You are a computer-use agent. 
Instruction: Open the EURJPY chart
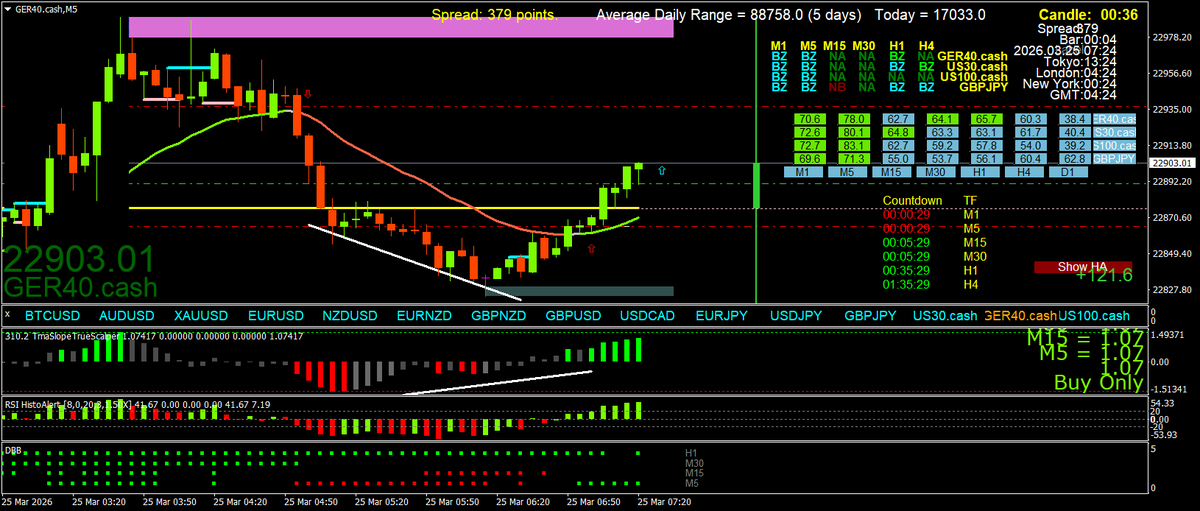pyautogui.click(x=722, y=316)
